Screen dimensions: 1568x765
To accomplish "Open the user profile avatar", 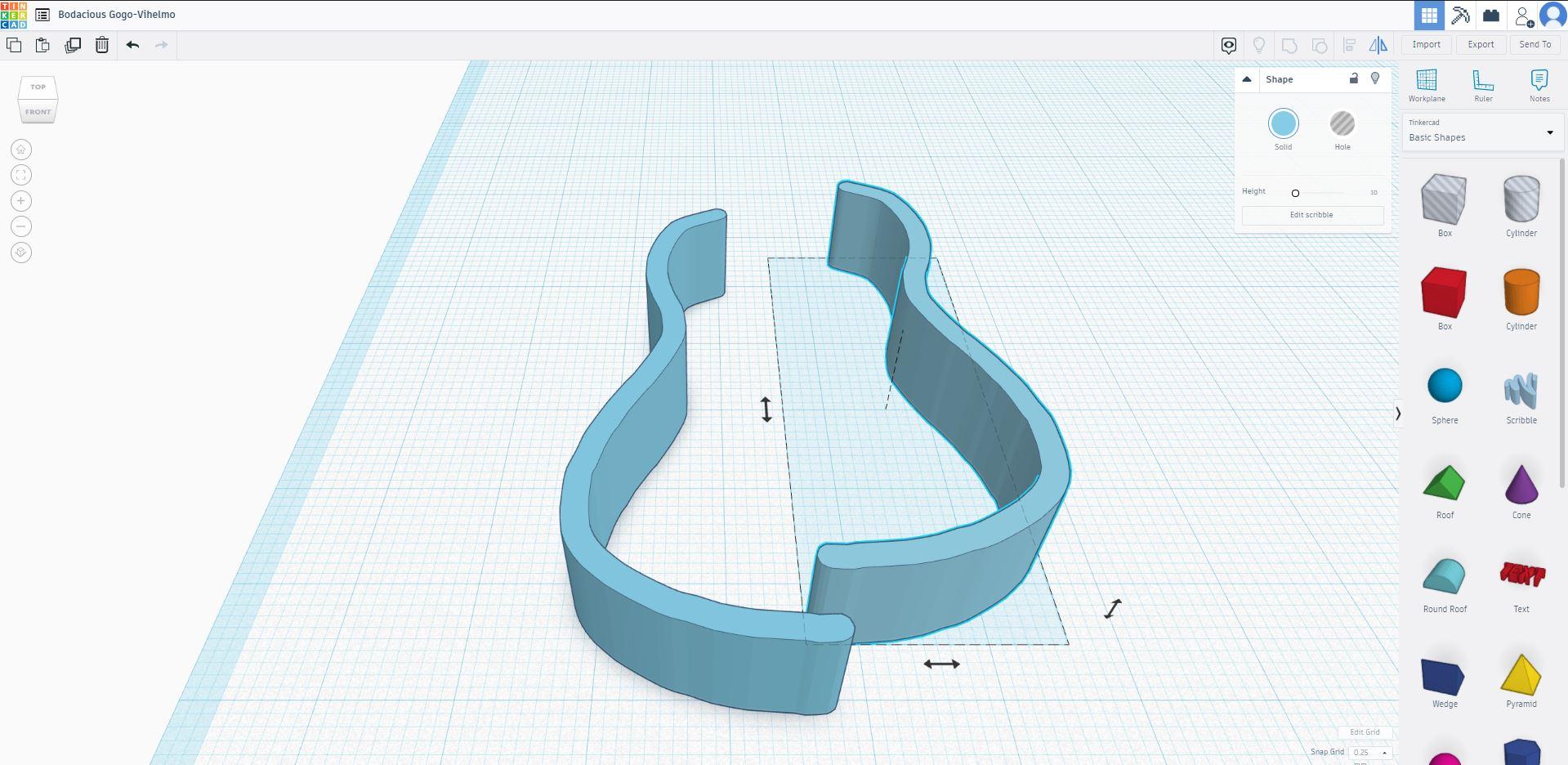I will [1552, 16].
